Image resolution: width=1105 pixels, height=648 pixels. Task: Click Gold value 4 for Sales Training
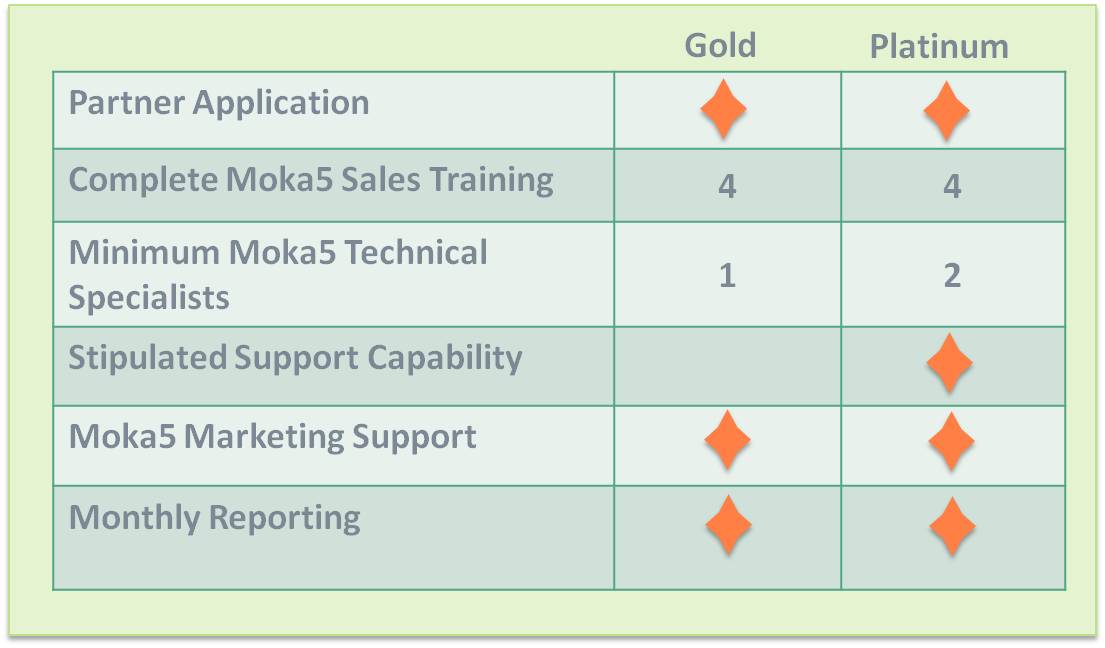pyautogui.click(x=727, y=186)
